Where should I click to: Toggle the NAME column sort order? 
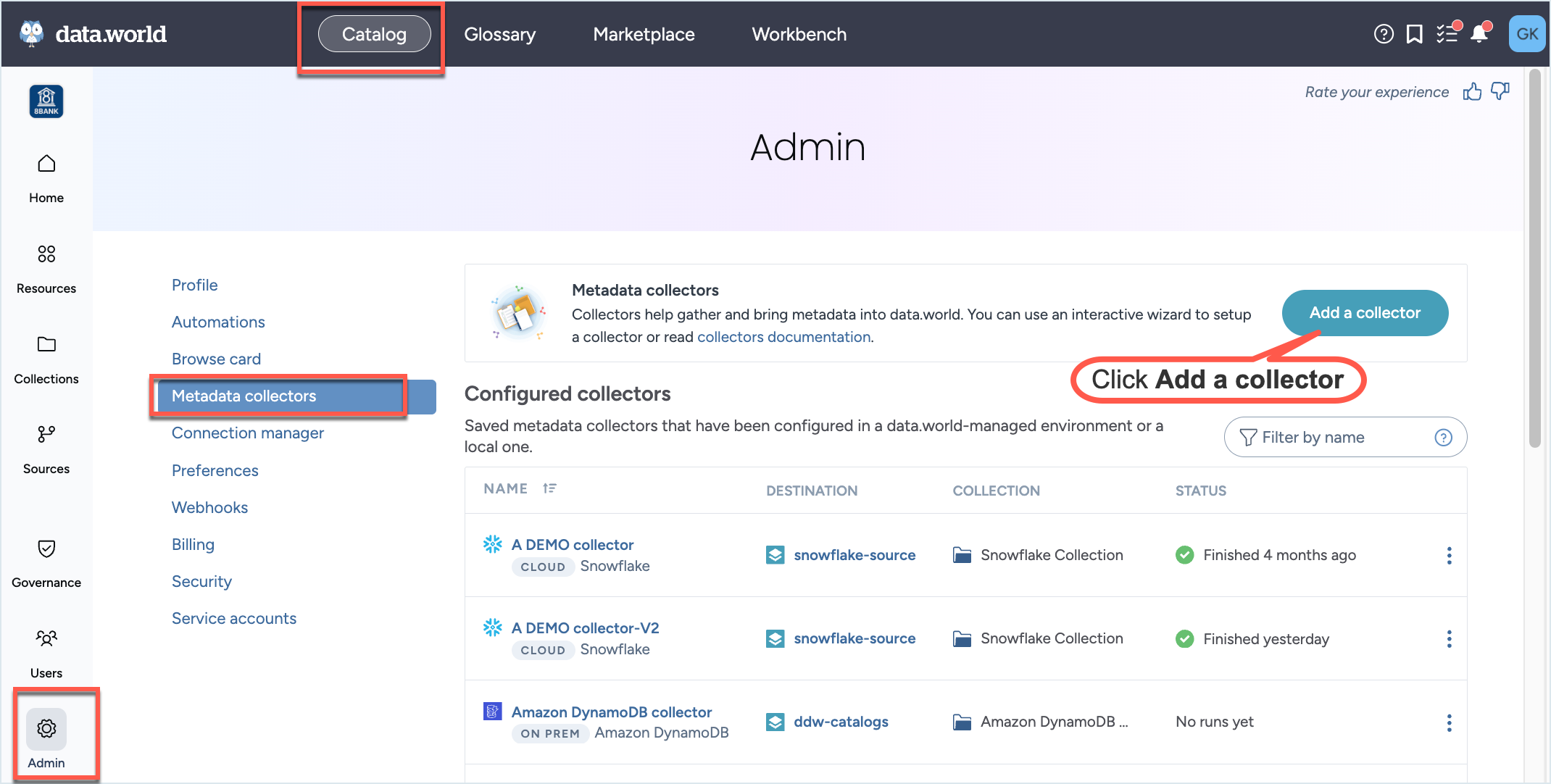549,489
